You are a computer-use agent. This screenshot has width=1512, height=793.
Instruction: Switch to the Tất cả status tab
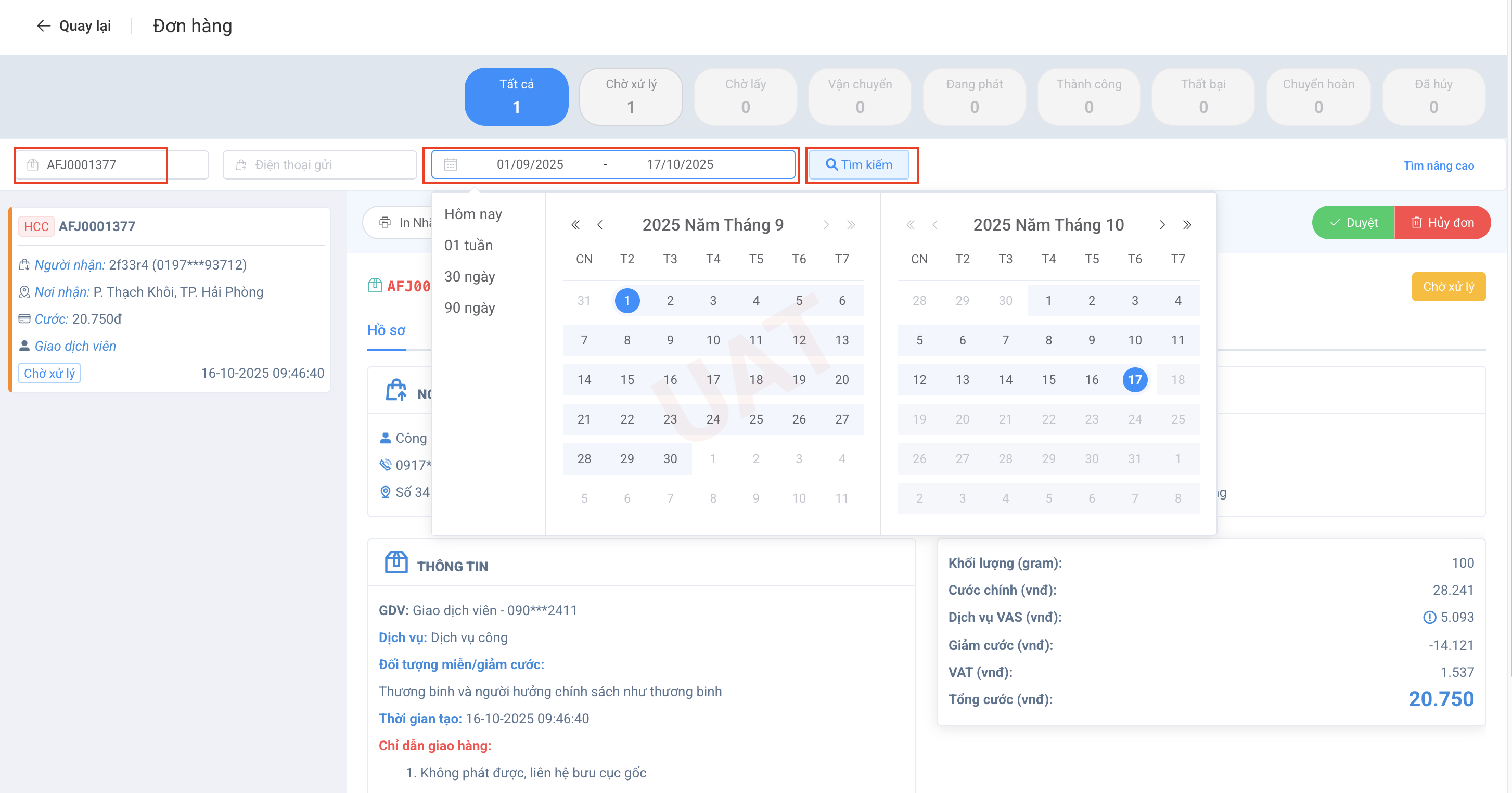click(516, 96)
